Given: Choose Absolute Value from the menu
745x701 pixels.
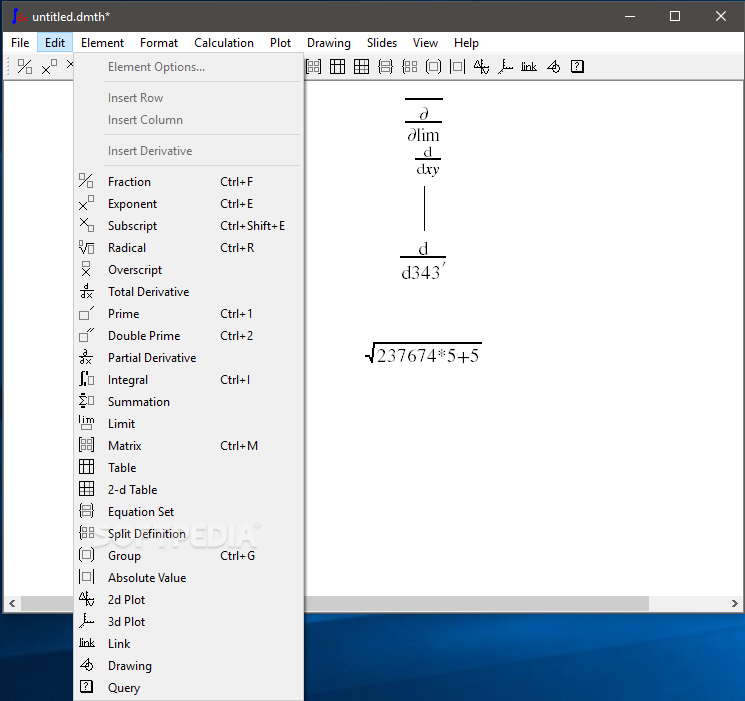Looking at the screenshot, I should 189,577.
